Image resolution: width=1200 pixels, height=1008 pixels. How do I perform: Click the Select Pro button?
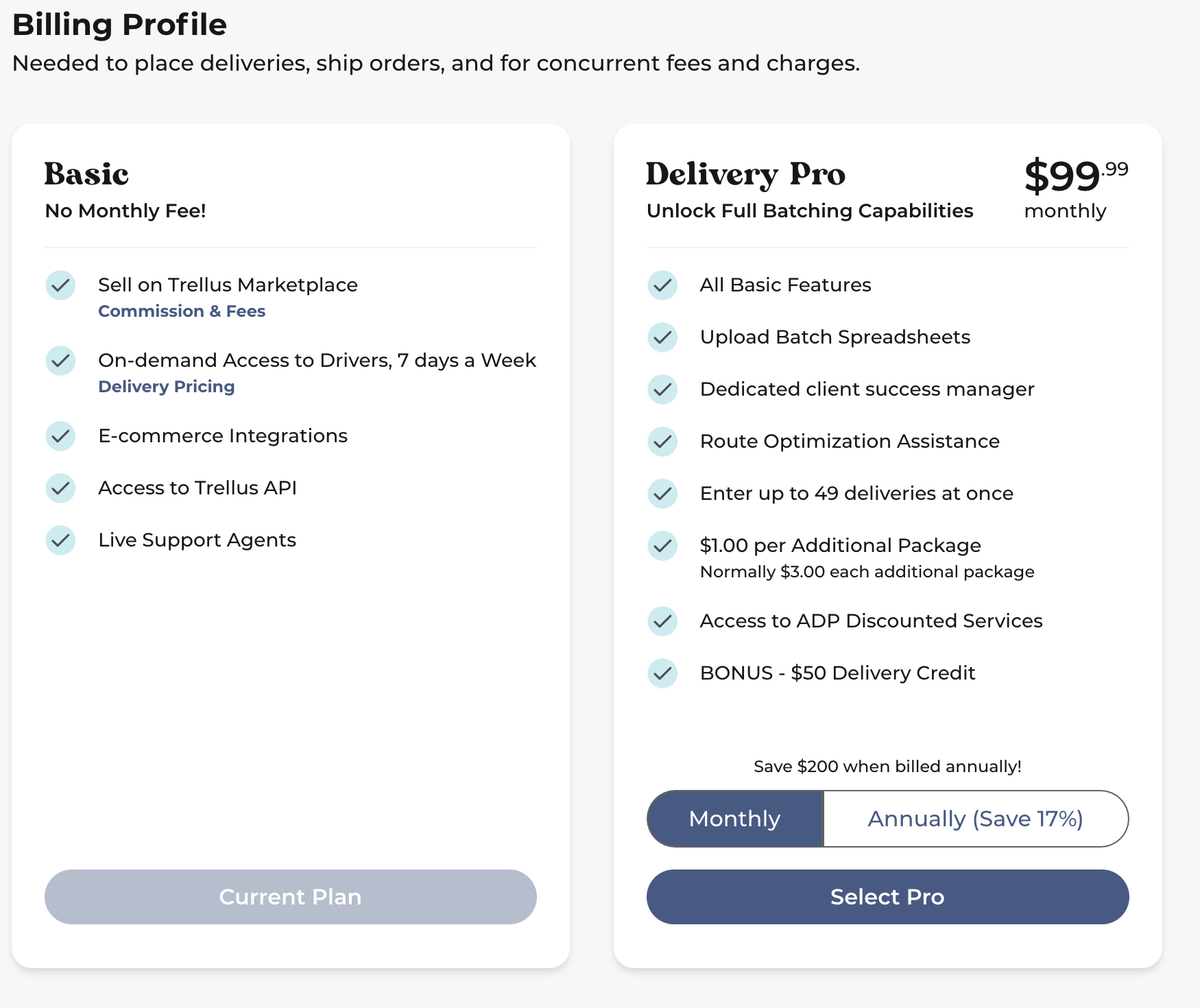(887, 897)
